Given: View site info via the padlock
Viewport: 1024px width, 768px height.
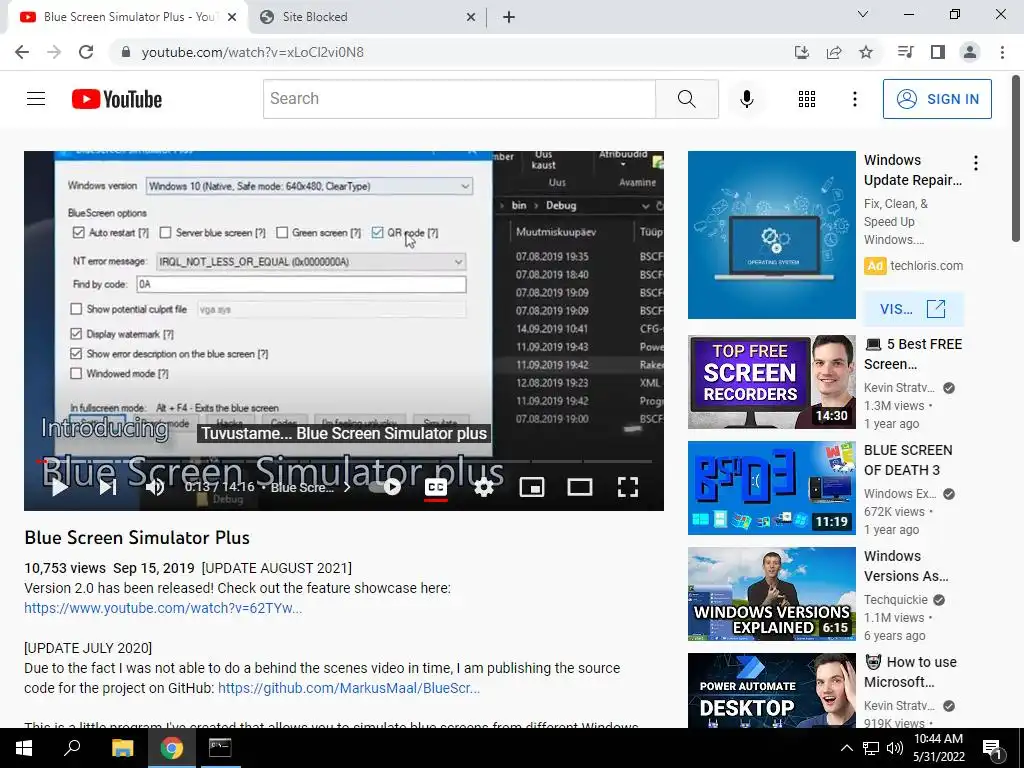Looking at the screenshot, I should [126, 52].
